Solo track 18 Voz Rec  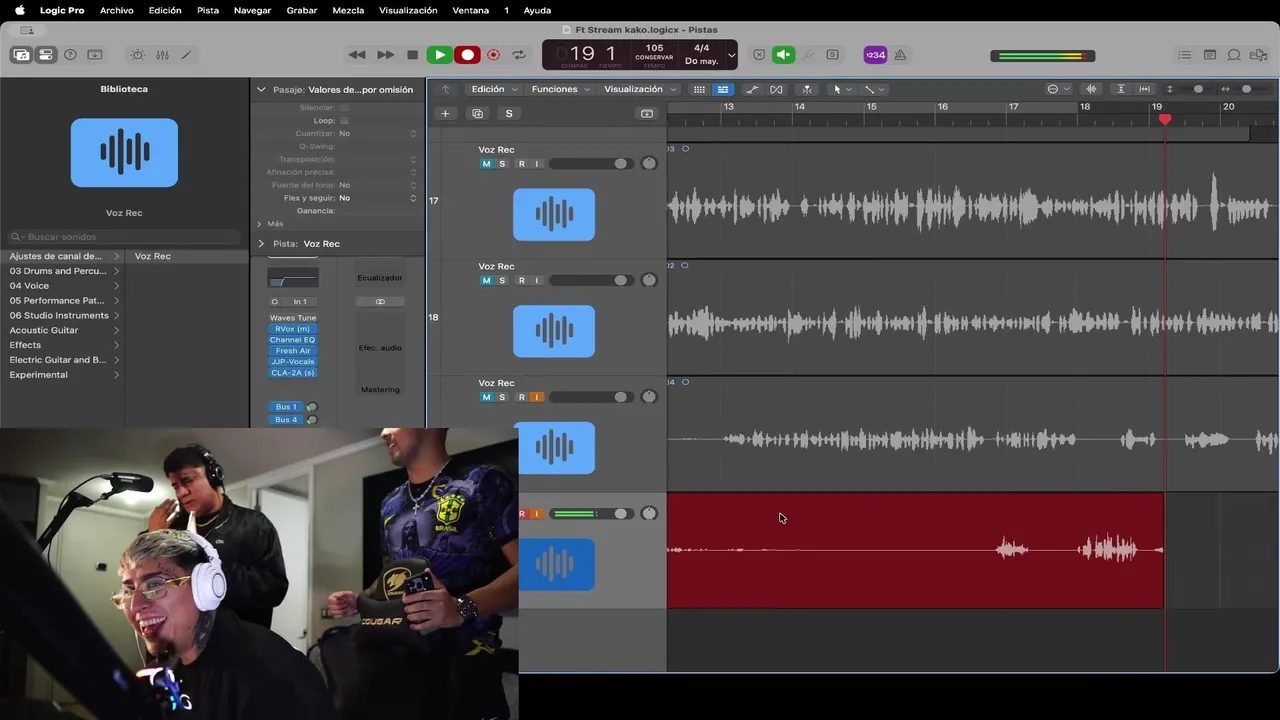[x=502, y=281]
